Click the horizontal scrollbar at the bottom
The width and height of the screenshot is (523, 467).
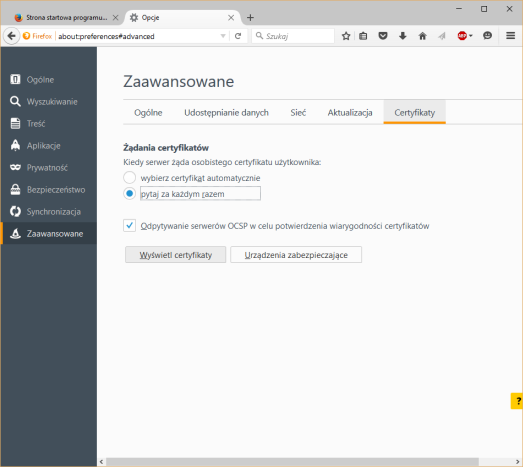293,462
